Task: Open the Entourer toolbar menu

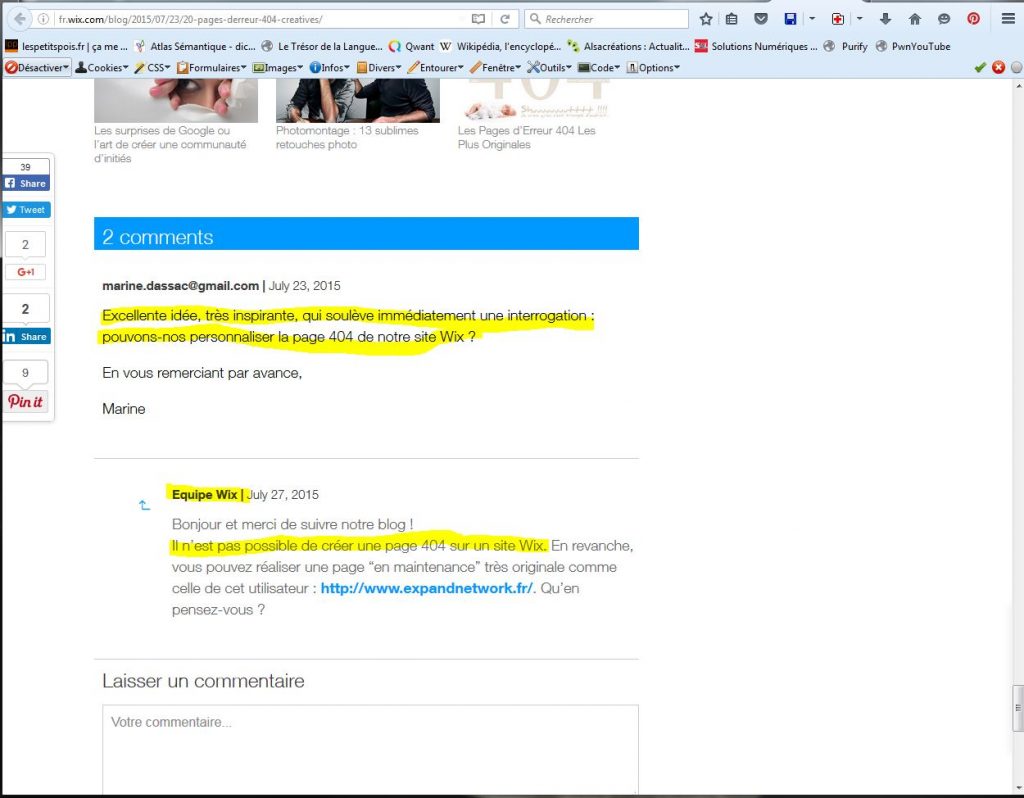Action: pos(436,67)
